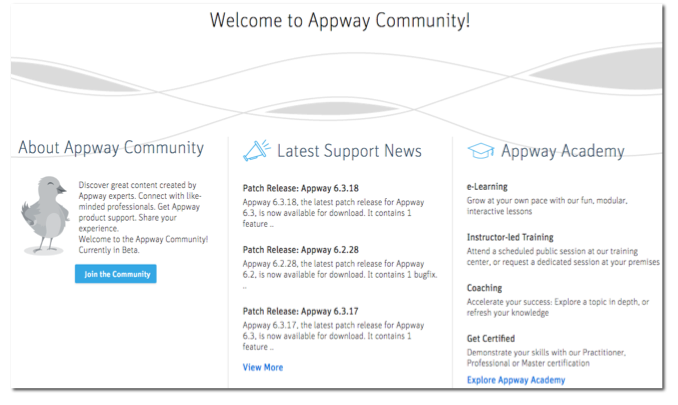Screen dimensions: 678x405
Task: Select the Instructor-led Training heading
Action: click(x=510, y=237)
